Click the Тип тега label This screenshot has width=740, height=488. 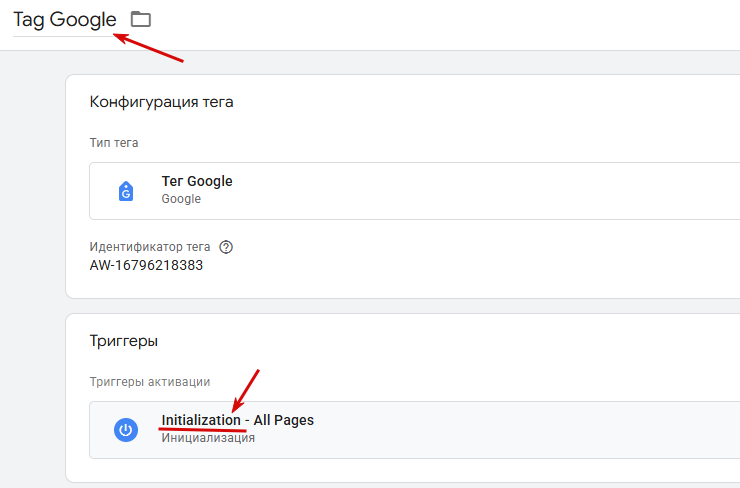point(114,143)
